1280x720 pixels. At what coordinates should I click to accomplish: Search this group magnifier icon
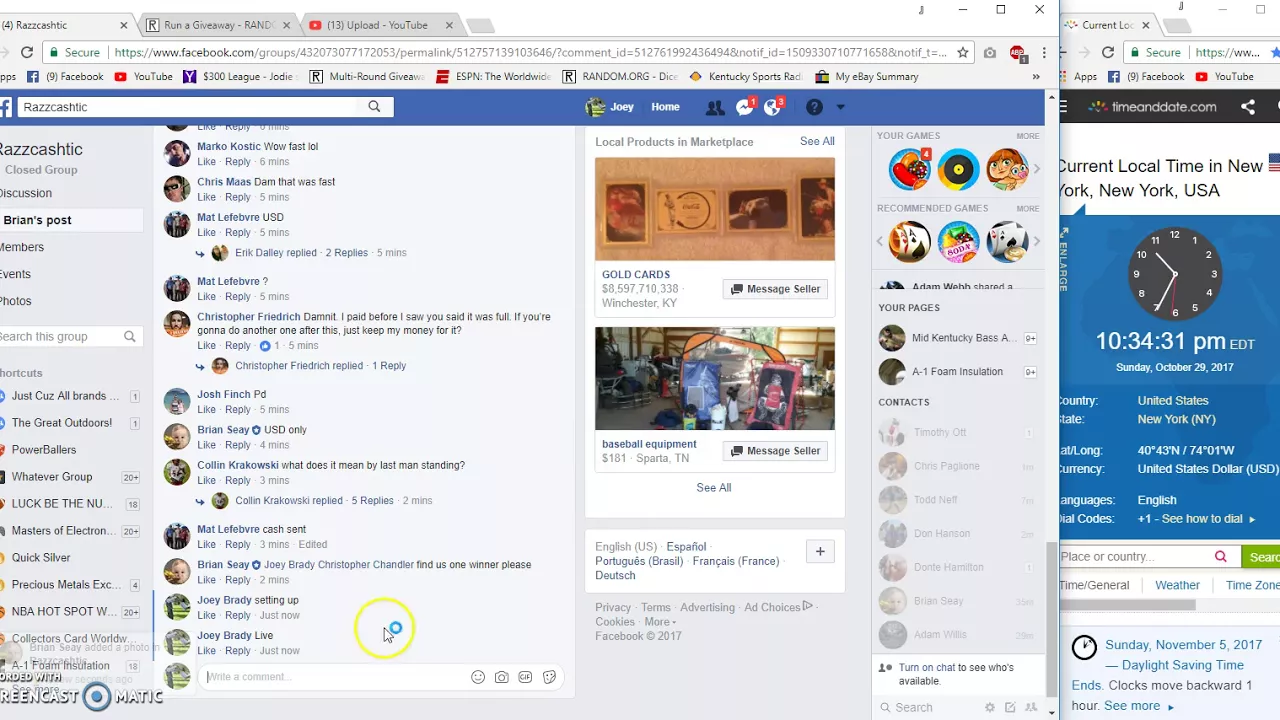coord(130,337)
